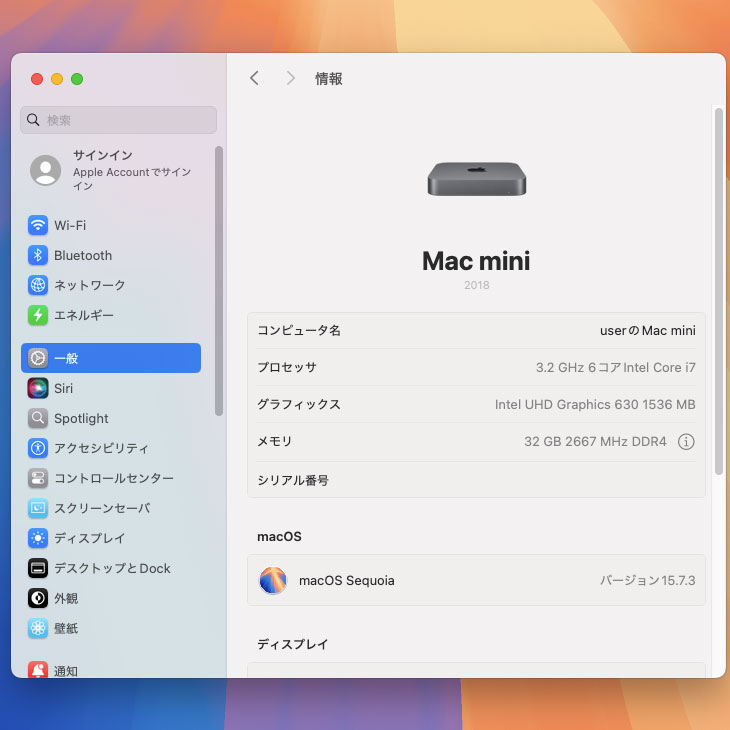Open the Wi-Fi settings pane
This screenshot has height=730, width=730.
tap(70, 225)
